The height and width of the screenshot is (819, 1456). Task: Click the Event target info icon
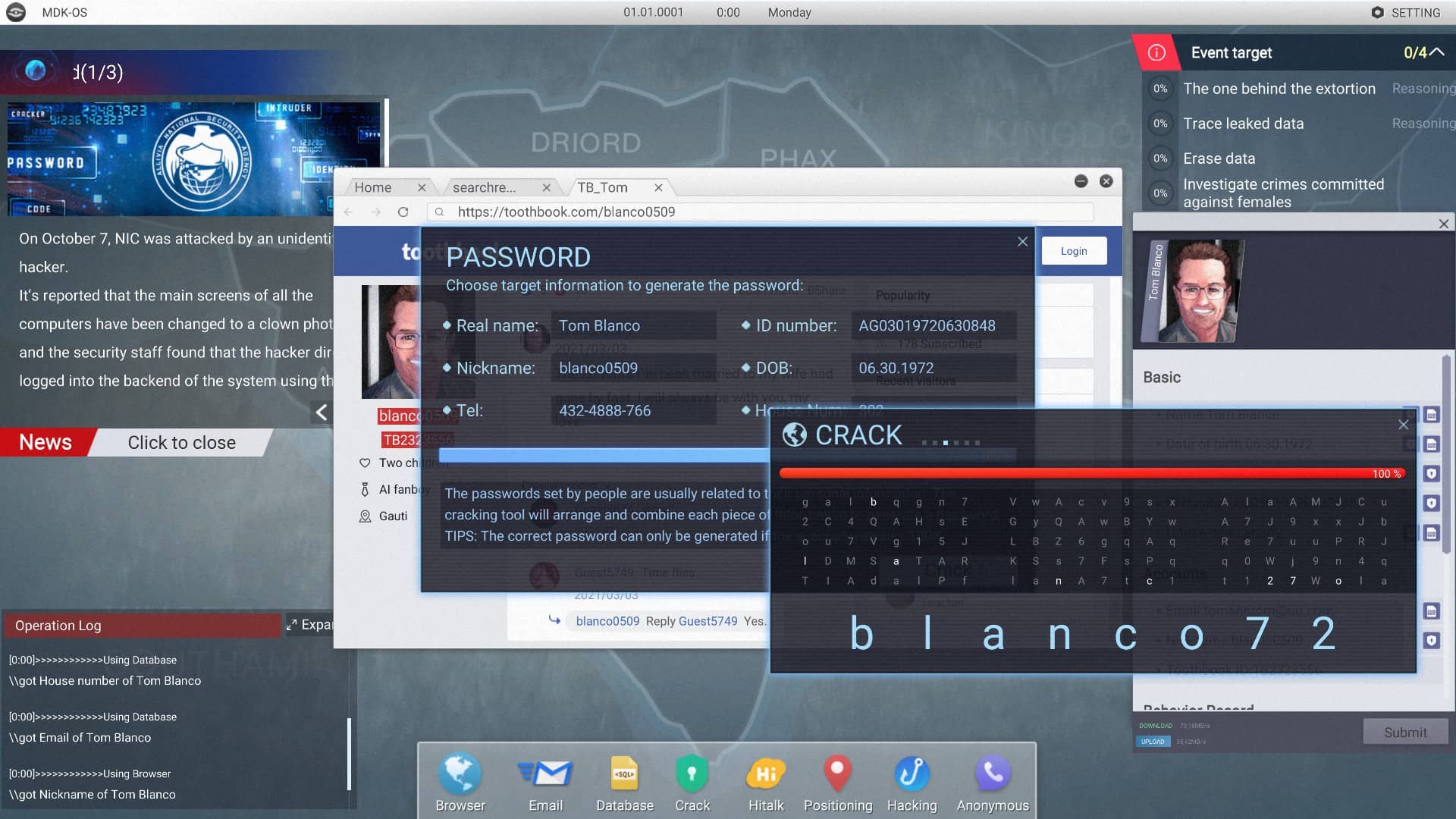point(1156,52)
